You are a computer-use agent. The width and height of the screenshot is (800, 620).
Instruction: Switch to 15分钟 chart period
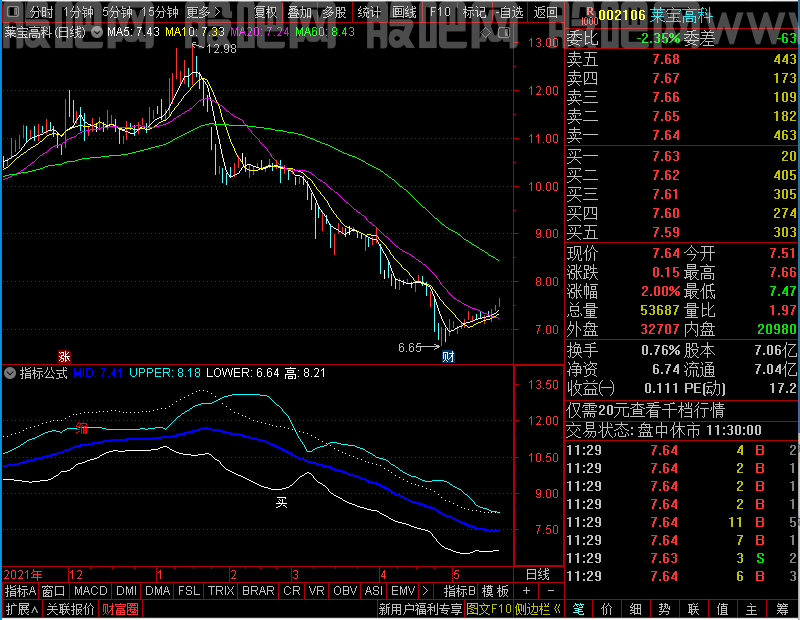coord(160,12)
